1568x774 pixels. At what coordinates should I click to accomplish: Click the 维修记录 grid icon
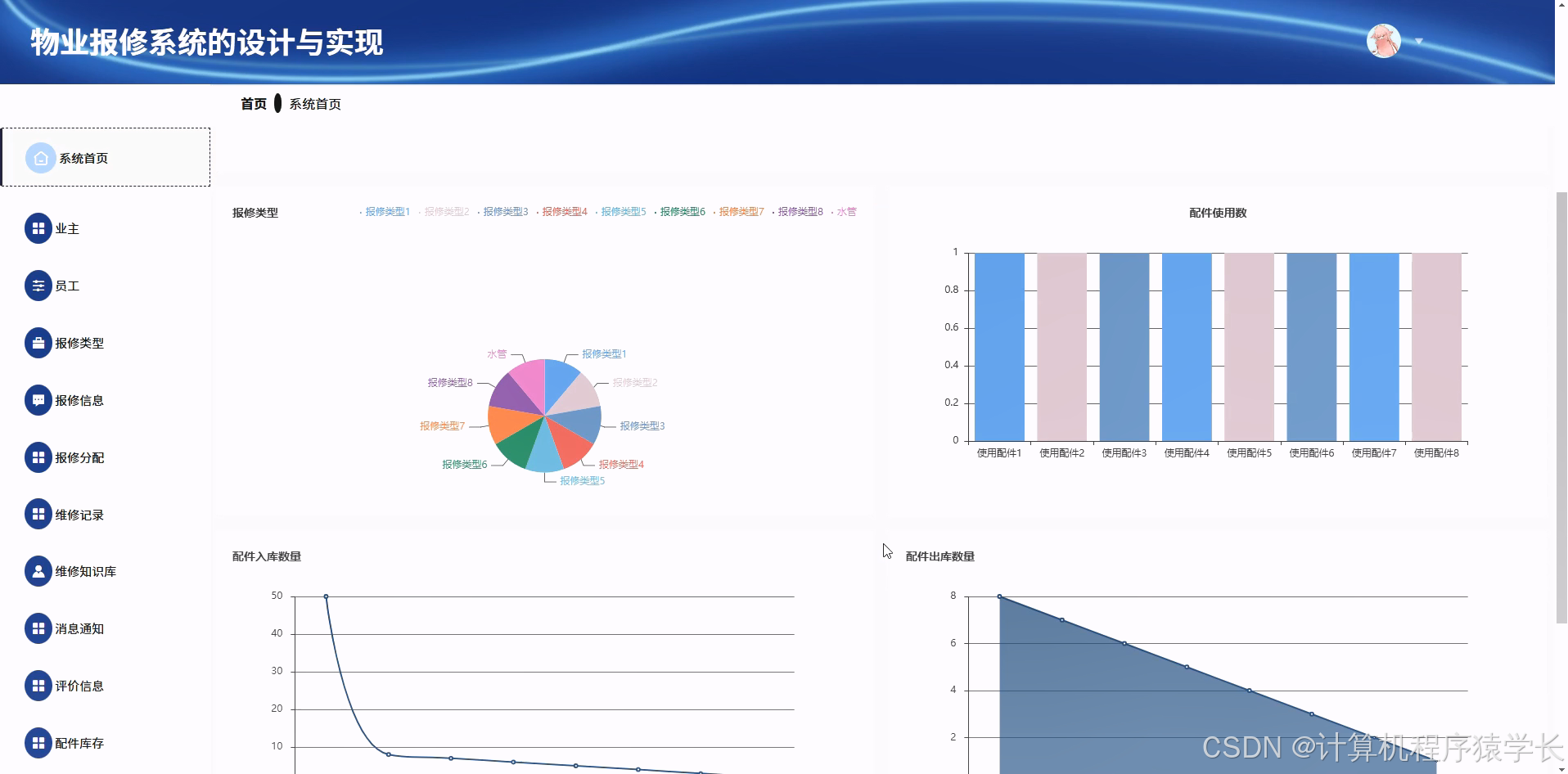pos(38,515)
